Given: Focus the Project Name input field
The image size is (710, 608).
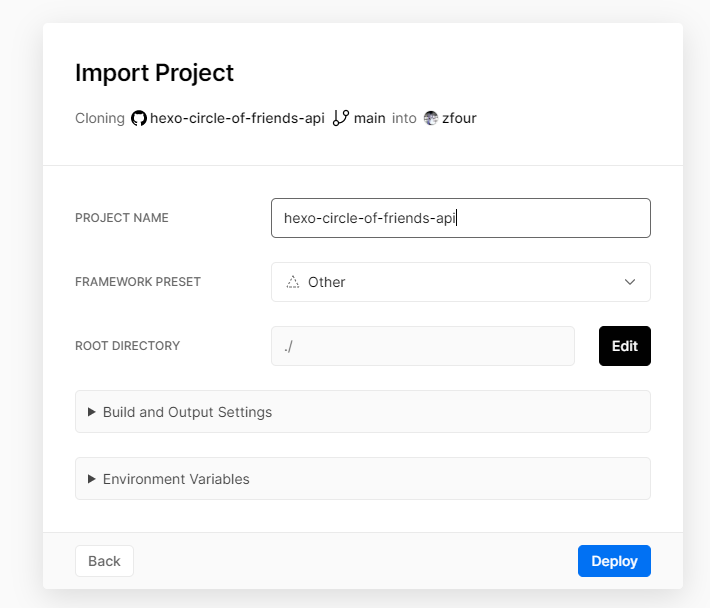Looking at the screenshot, I should (x=460, y=218).
